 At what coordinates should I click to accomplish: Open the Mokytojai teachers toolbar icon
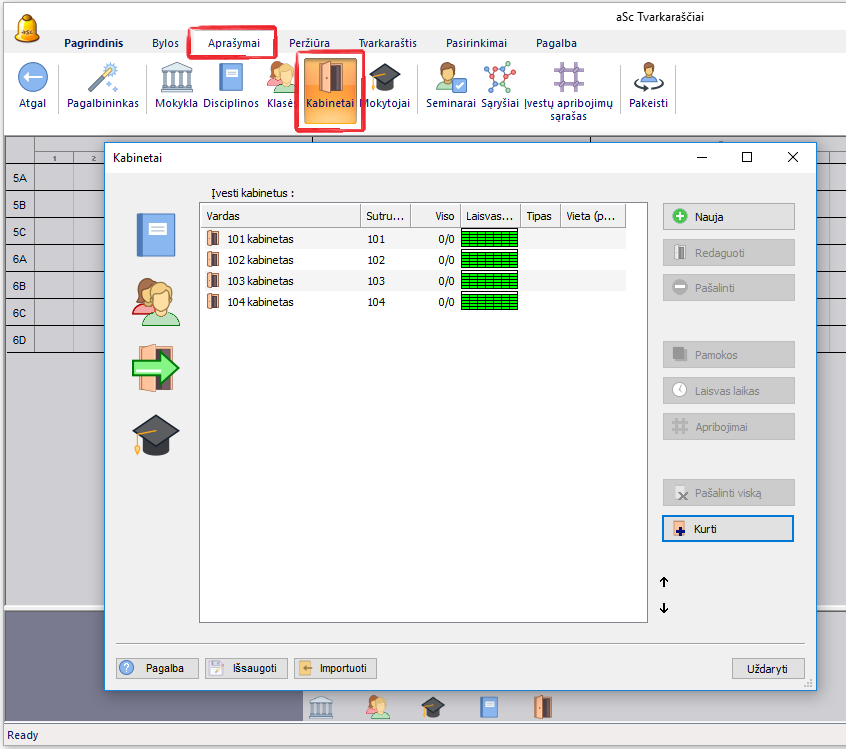pos(385,86)
